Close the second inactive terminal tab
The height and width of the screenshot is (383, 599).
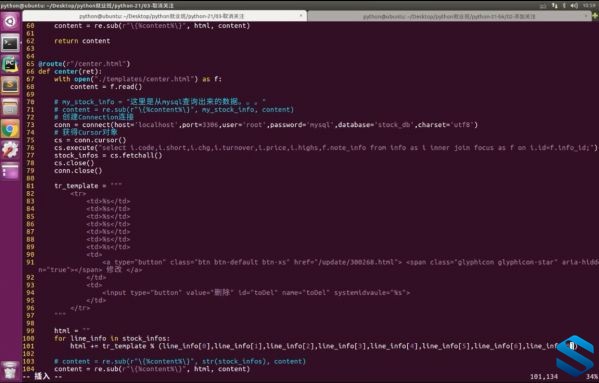[586, 16]
